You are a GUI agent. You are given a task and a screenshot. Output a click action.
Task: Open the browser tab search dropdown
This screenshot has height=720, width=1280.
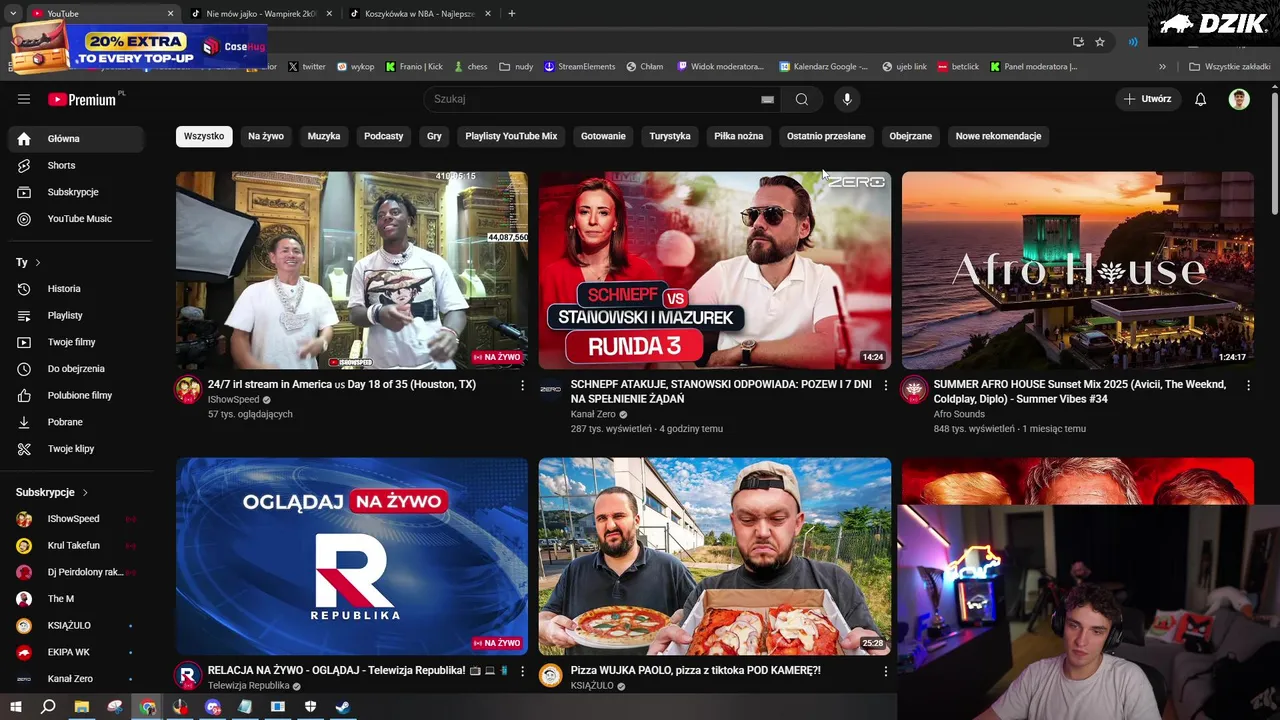13,14
